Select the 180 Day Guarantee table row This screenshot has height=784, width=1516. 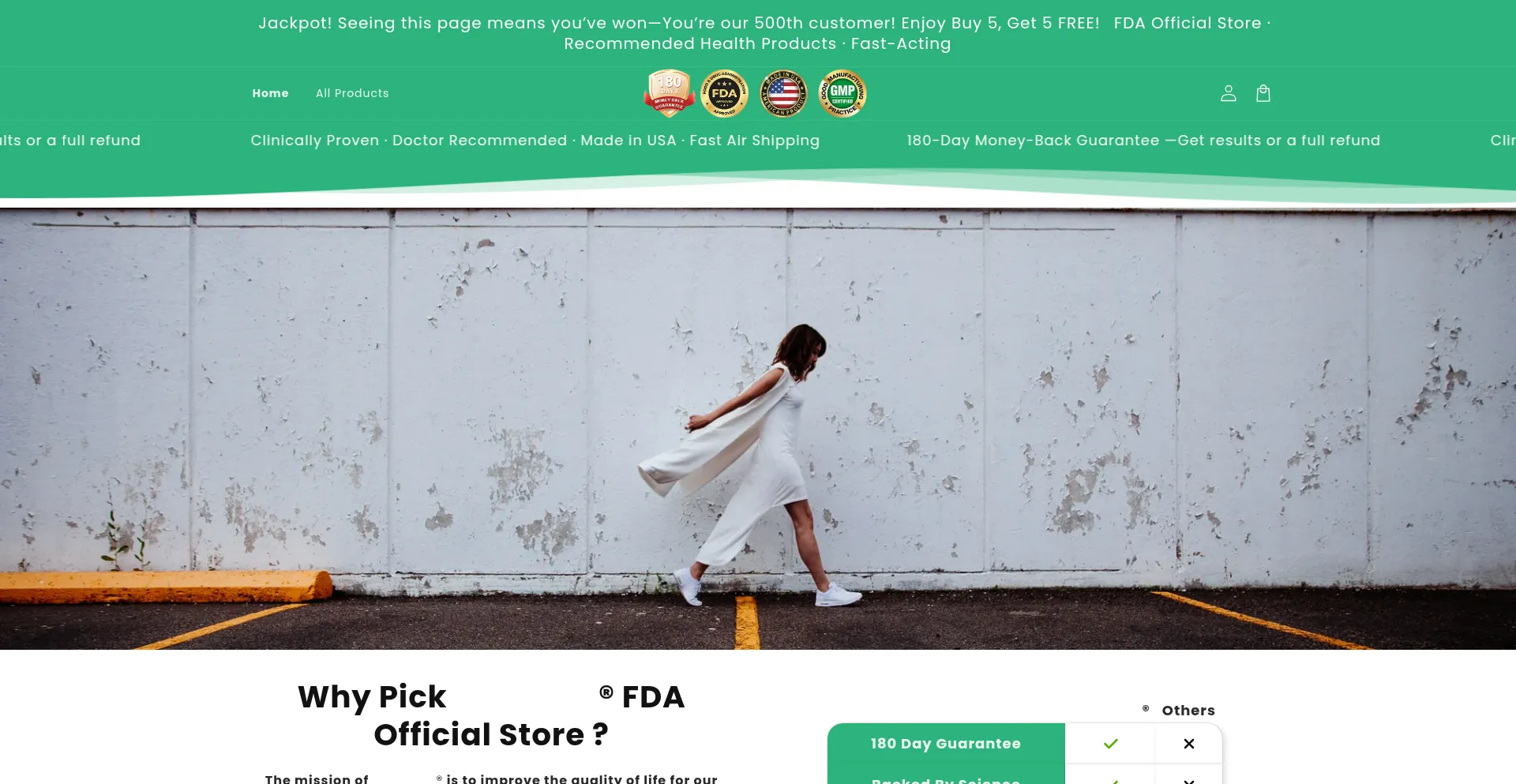(x=1025, y=744)
